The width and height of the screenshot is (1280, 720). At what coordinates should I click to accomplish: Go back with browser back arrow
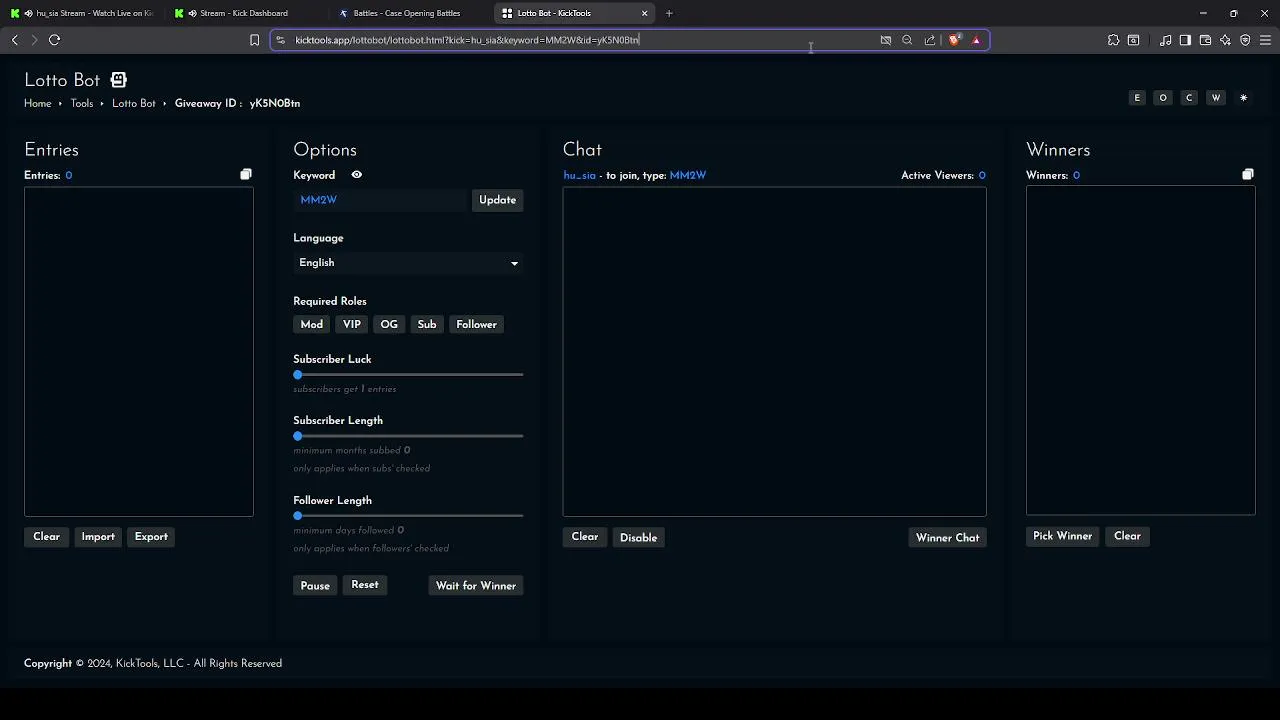(15, 40)
